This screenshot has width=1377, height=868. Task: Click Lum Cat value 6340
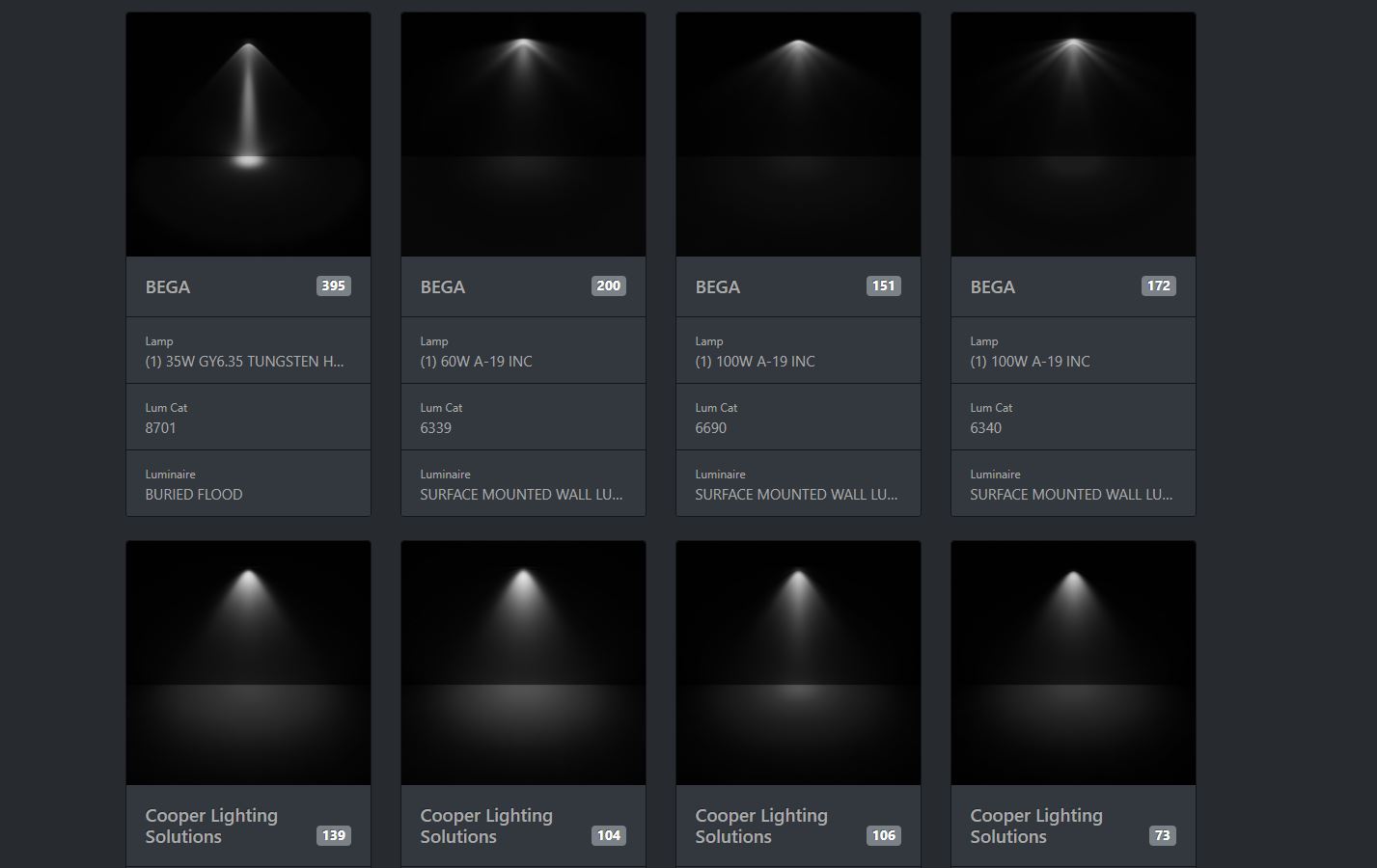click(x=986, y=428)
